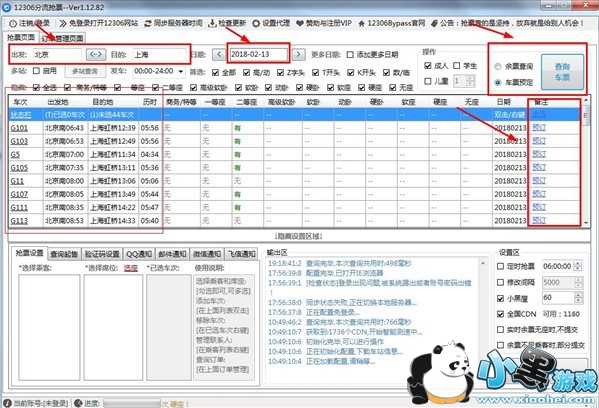Open the 邮件通知 tab
Viewport: 599px width, 408px height.
[x=172, y=254]
